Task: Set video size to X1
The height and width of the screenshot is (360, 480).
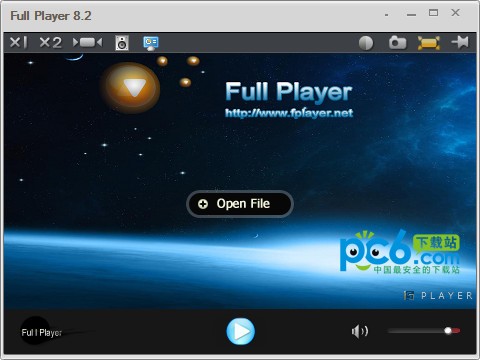Action: (18, 43)
